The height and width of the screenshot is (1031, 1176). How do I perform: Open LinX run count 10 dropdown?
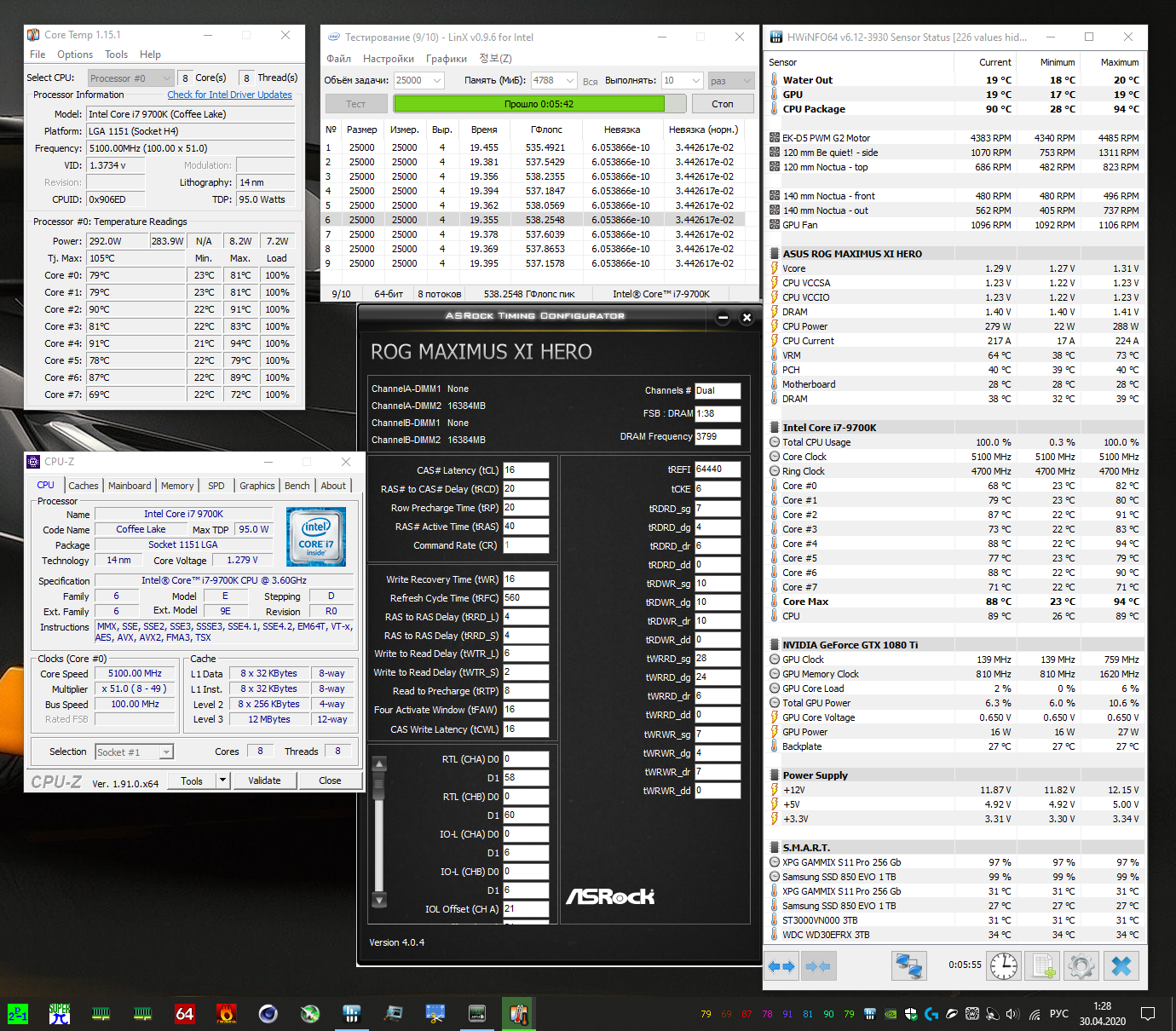[x=683, y=80]
